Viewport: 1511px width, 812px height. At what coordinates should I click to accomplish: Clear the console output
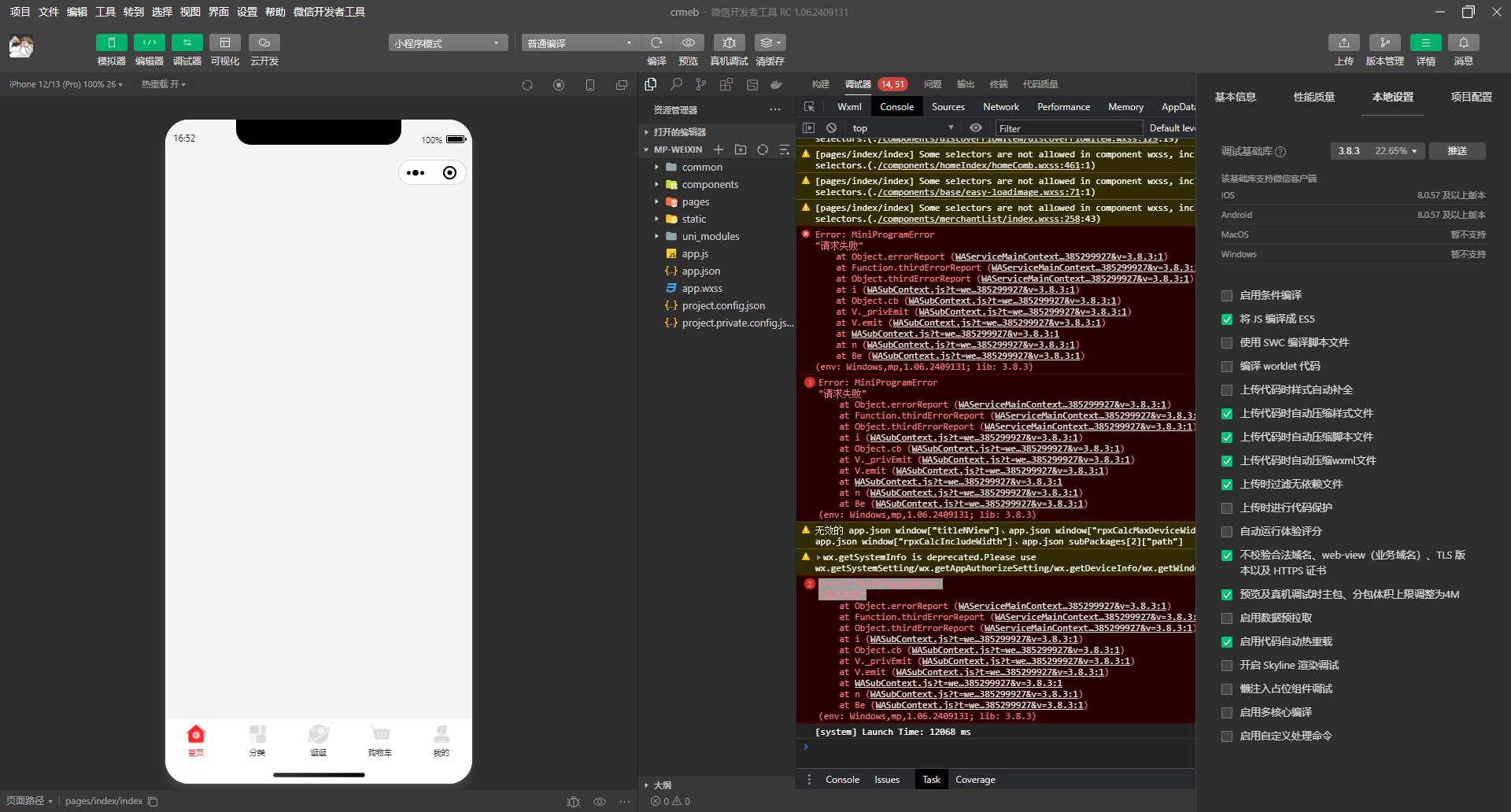pos(831,127)
